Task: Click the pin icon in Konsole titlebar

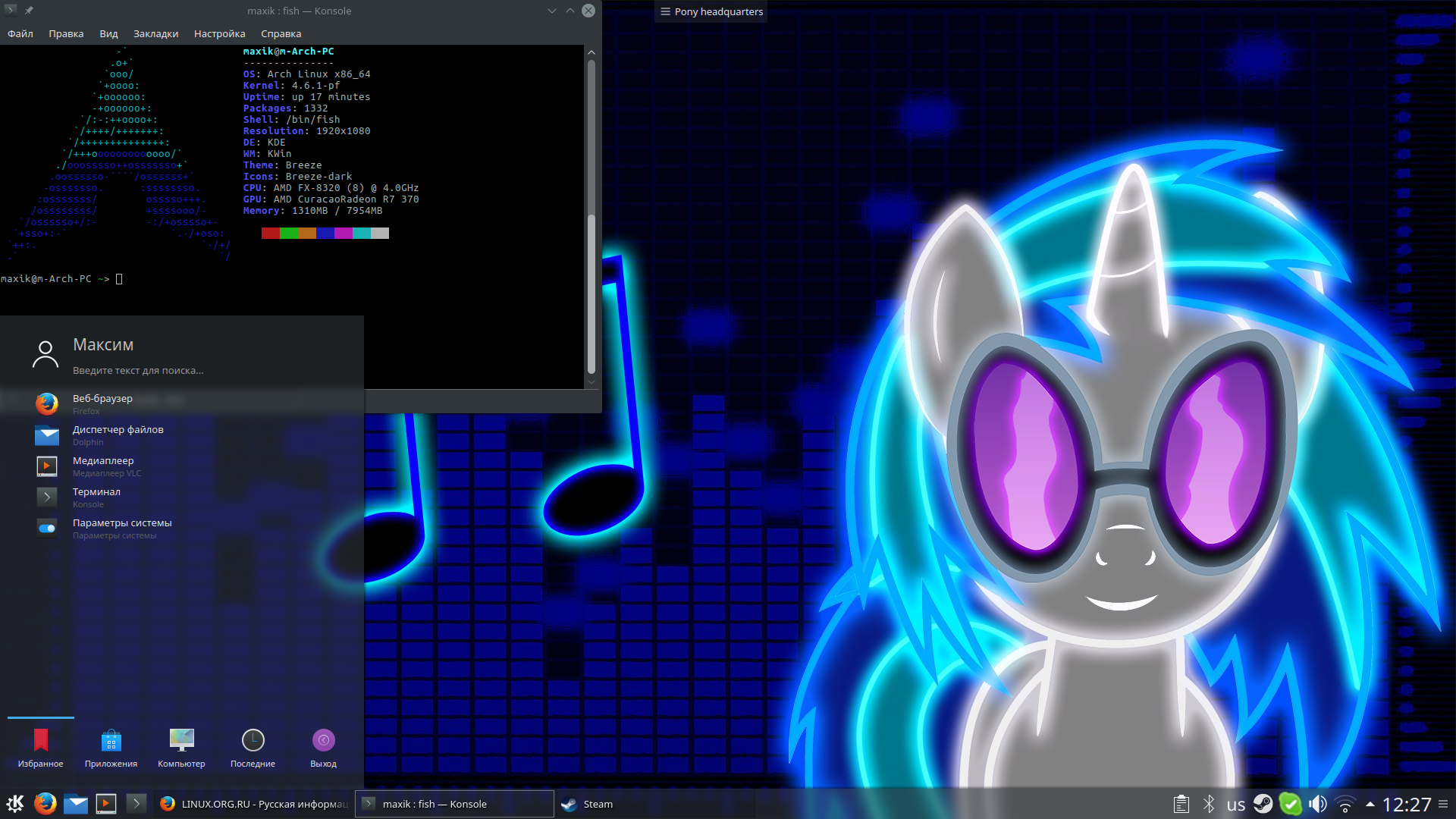Action: pyautogui.click(x=29, y=11)
